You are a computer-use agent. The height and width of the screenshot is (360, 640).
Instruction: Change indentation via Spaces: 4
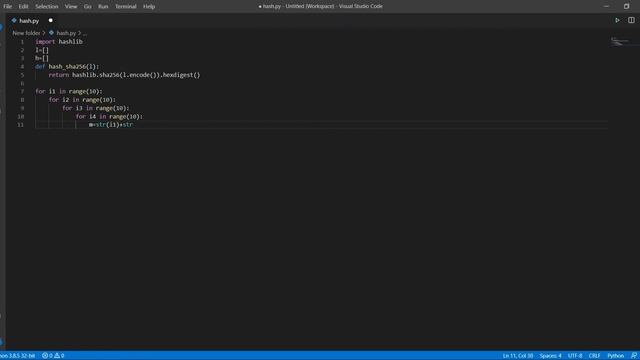[550, 356]
